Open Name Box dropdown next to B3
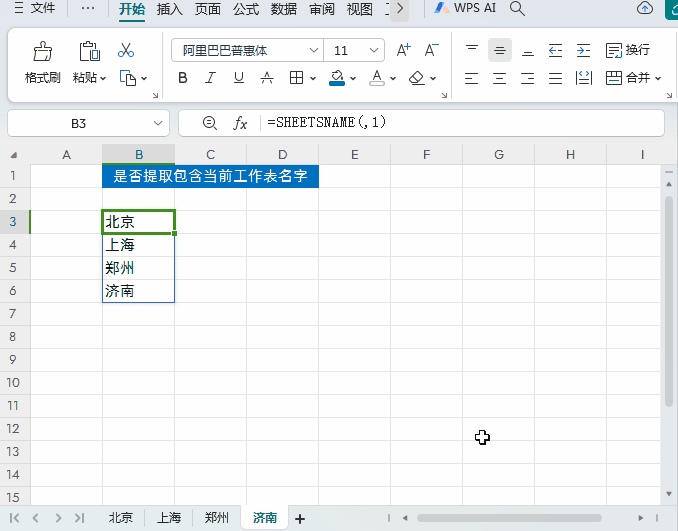The height and width of the screenshot is (531, 678). click(158, 123)
